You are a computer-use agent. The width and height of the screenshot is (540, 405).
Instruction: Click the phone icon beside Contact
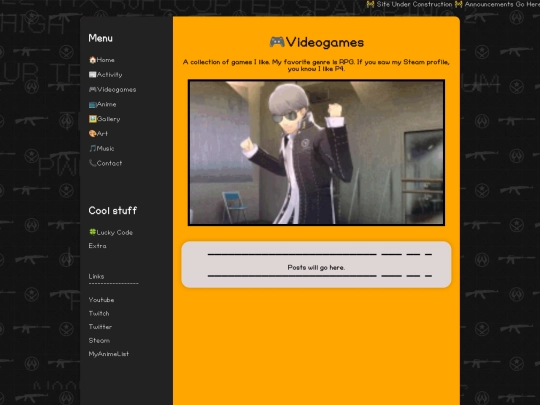92,163
